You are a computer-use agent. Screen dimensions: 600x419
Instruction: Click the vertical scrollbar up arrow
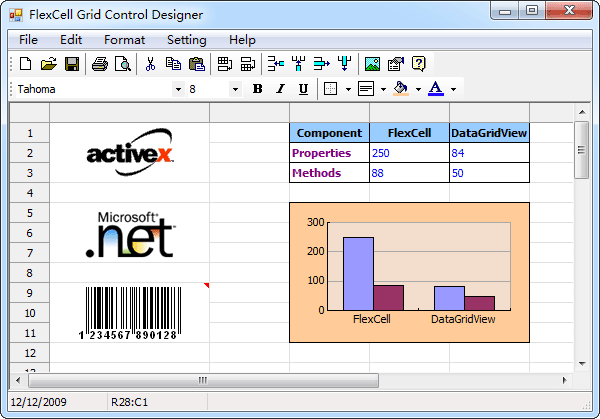tap(582, 112)
